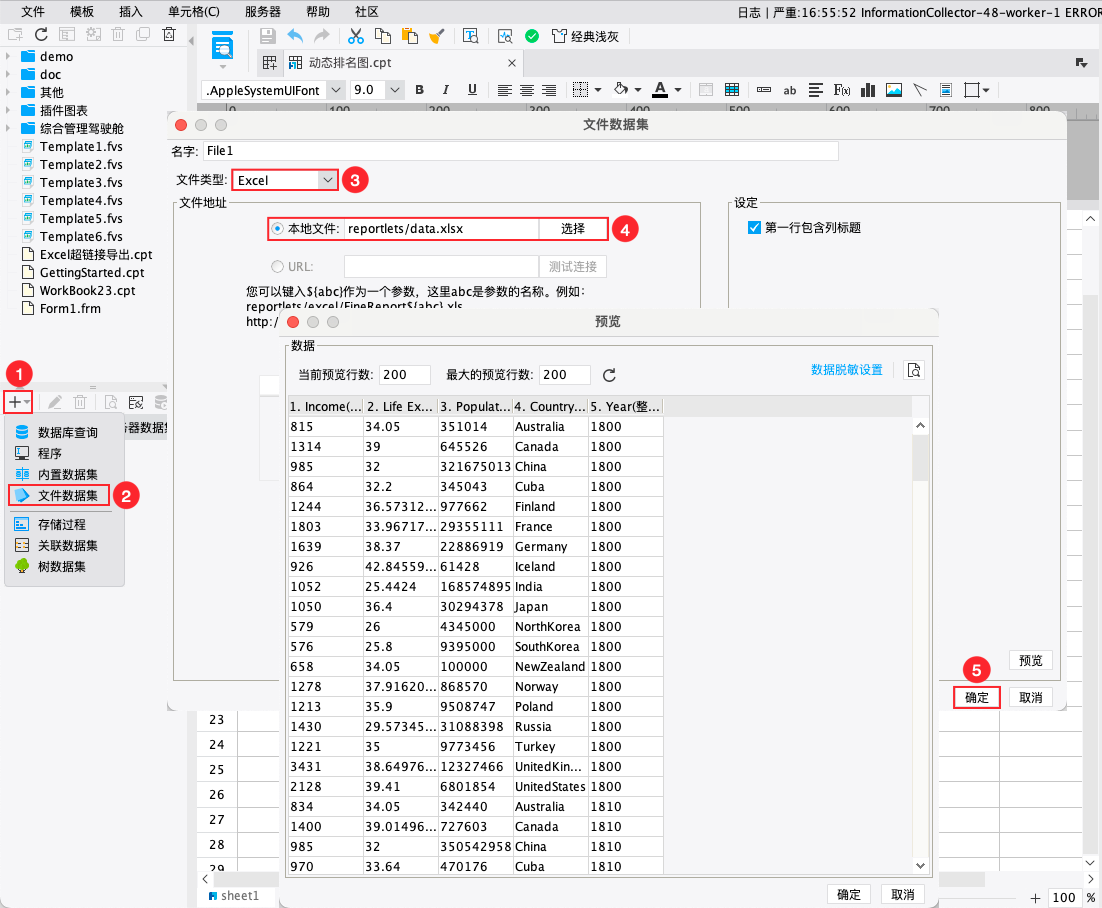Open the 文件 menu
The width and height of the screenshot is (1102, 908).
tap(32, 11)
